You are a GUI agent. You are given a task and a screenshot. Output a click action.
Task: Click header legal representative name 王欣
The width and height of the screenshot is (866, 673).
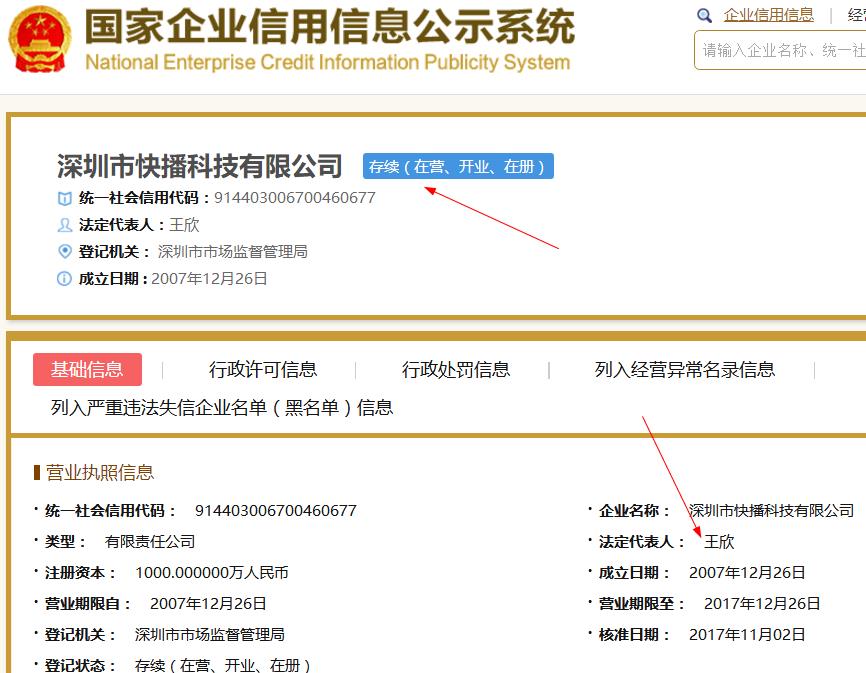click(x=184, y=225)
